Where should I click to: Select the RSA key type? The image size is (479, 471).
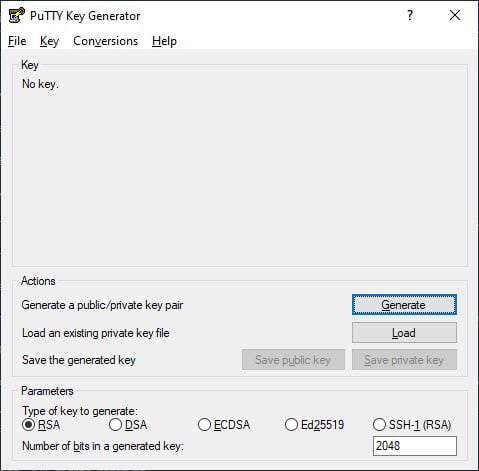click(x=41, y=425)
